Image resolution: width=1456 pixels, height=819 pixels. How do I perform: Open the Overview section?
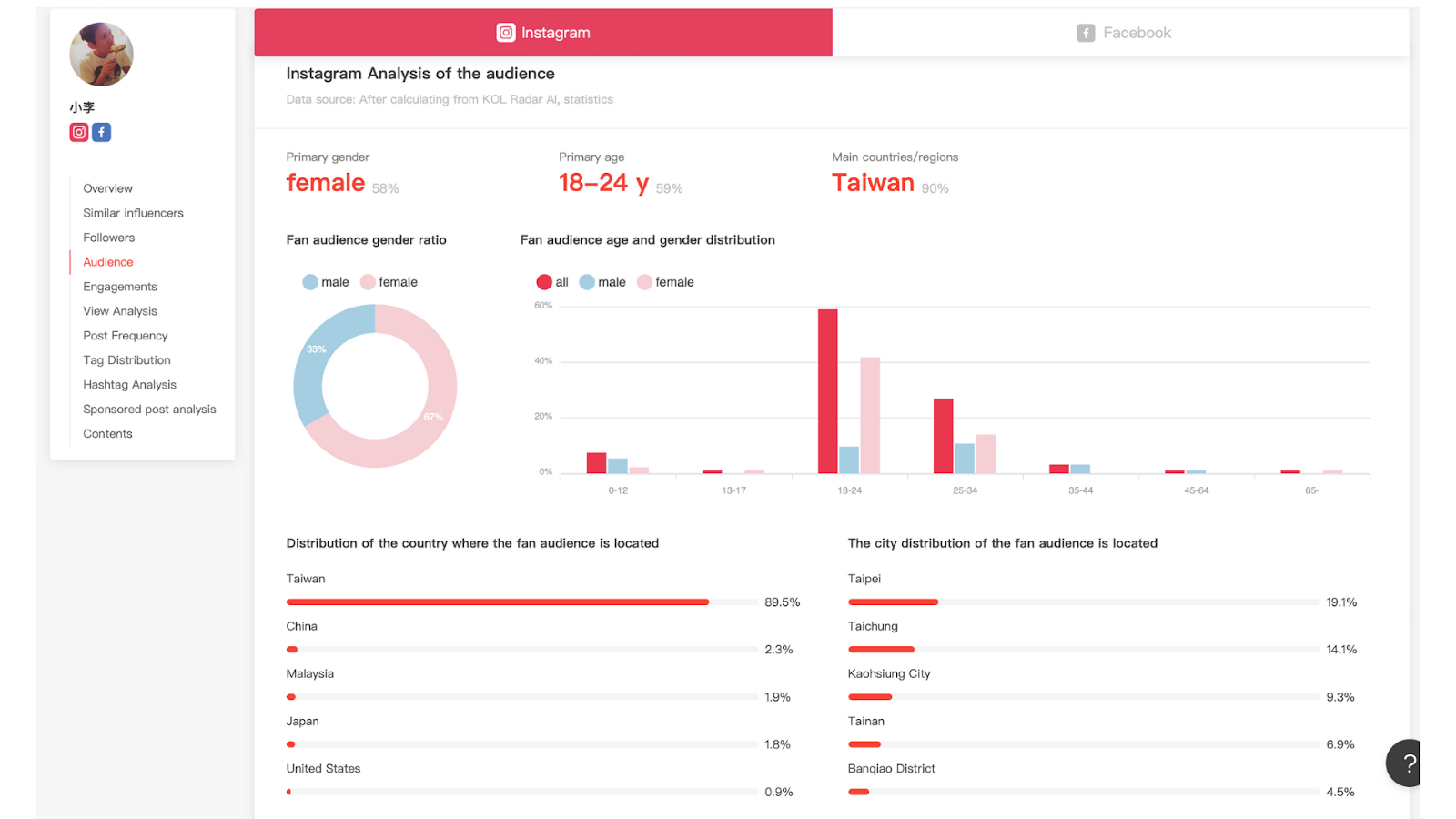click(107, 188)
